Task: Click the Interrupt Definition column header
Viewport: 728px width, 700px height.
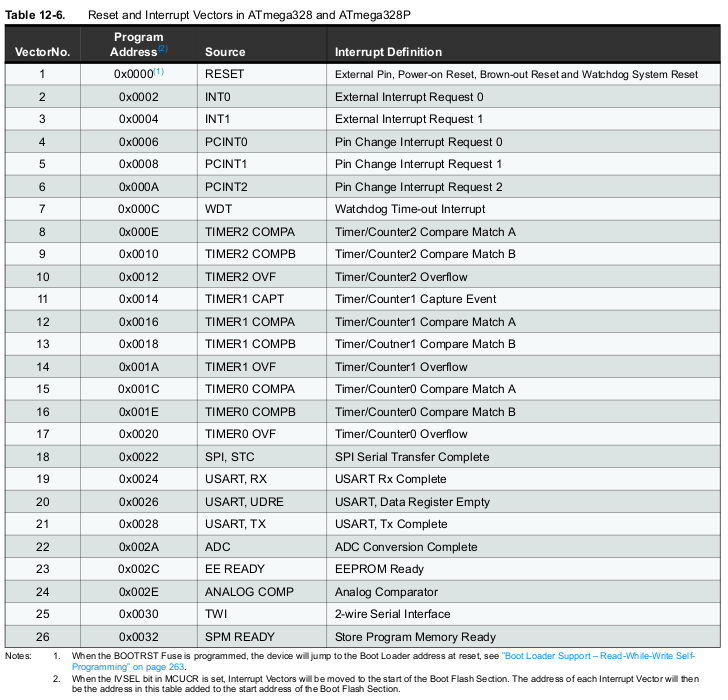Action: point(388,52)
